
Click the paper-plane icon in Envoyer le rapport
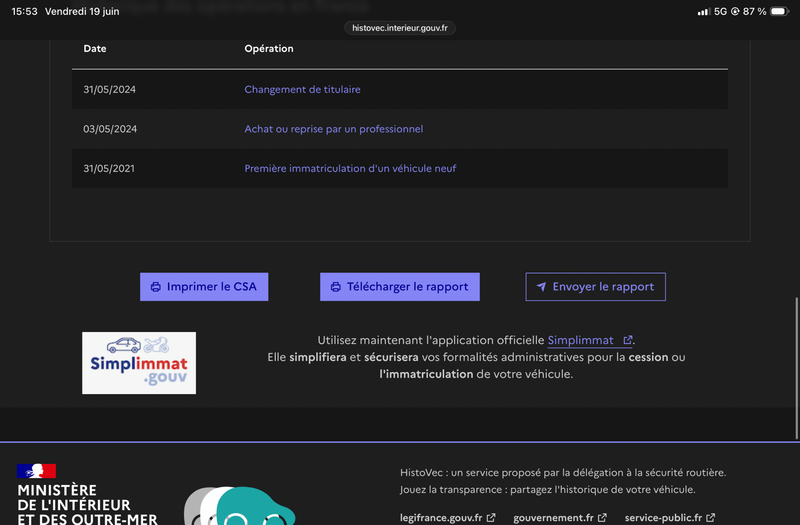coord(541,287)
